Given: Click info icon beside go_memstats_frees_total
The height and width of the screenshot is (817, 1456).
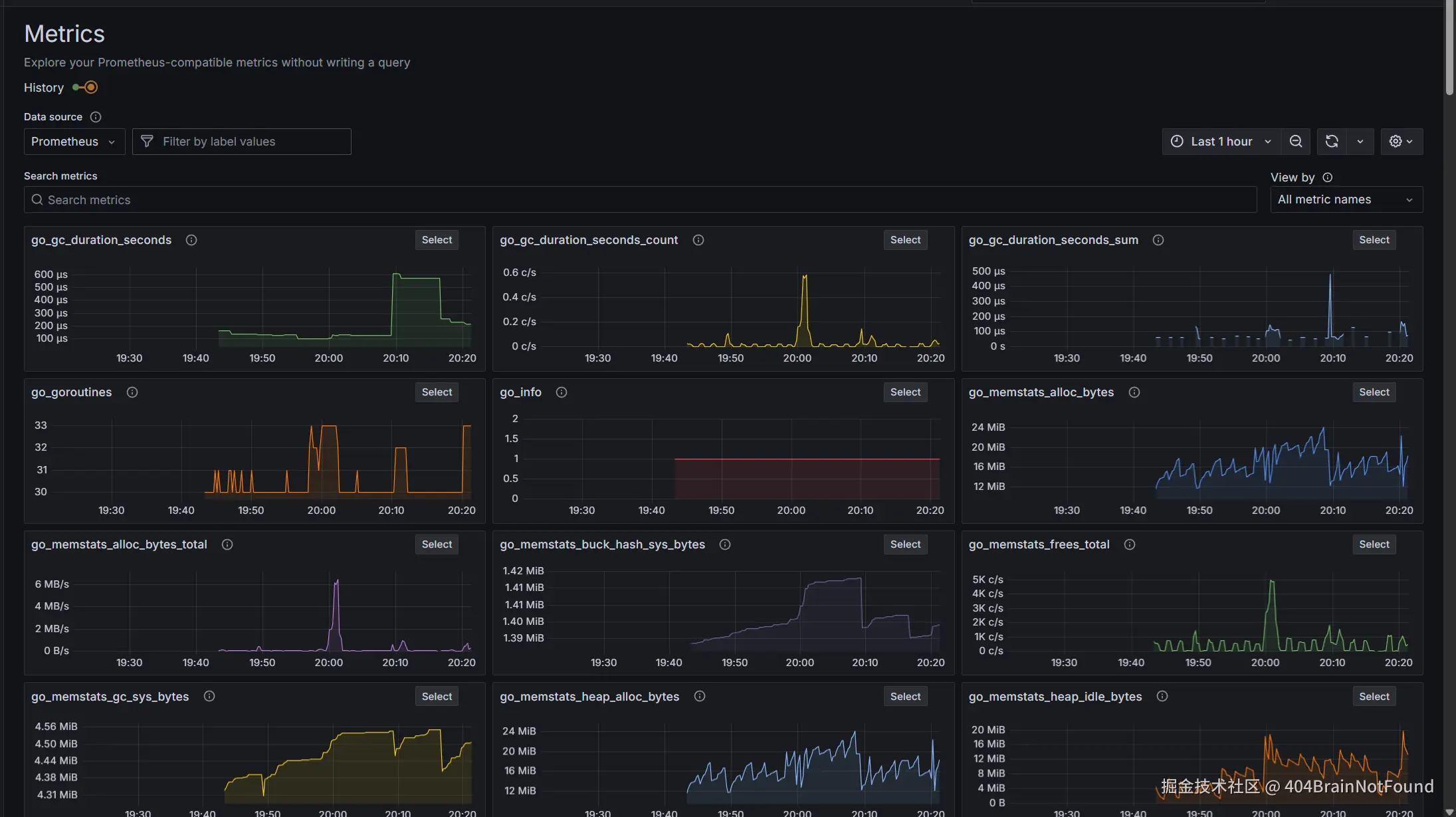Looking at the screenshot, I should [1129, 544].
